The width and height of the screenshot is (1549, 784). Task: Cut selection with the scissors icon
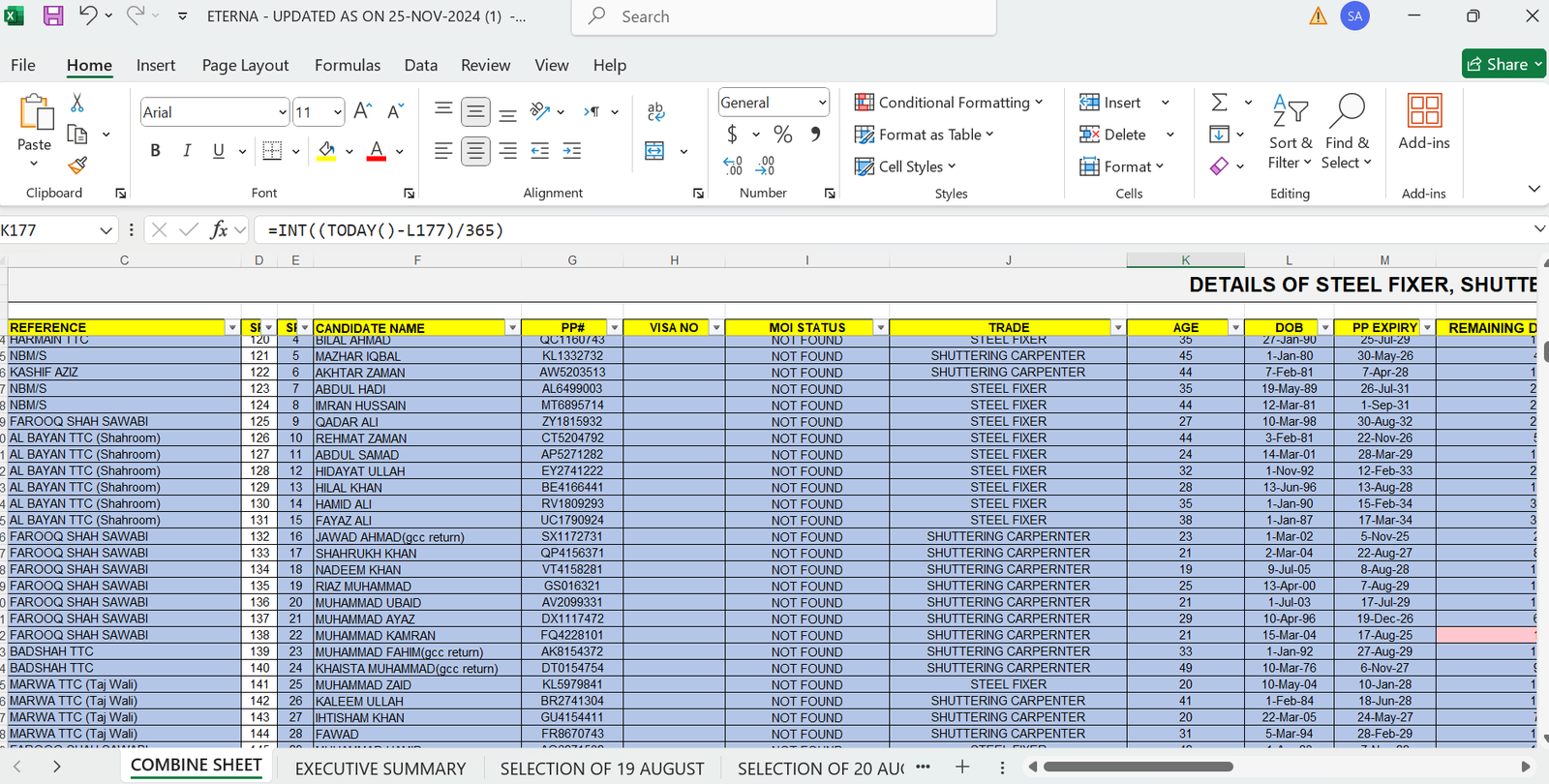coord(77,103)
